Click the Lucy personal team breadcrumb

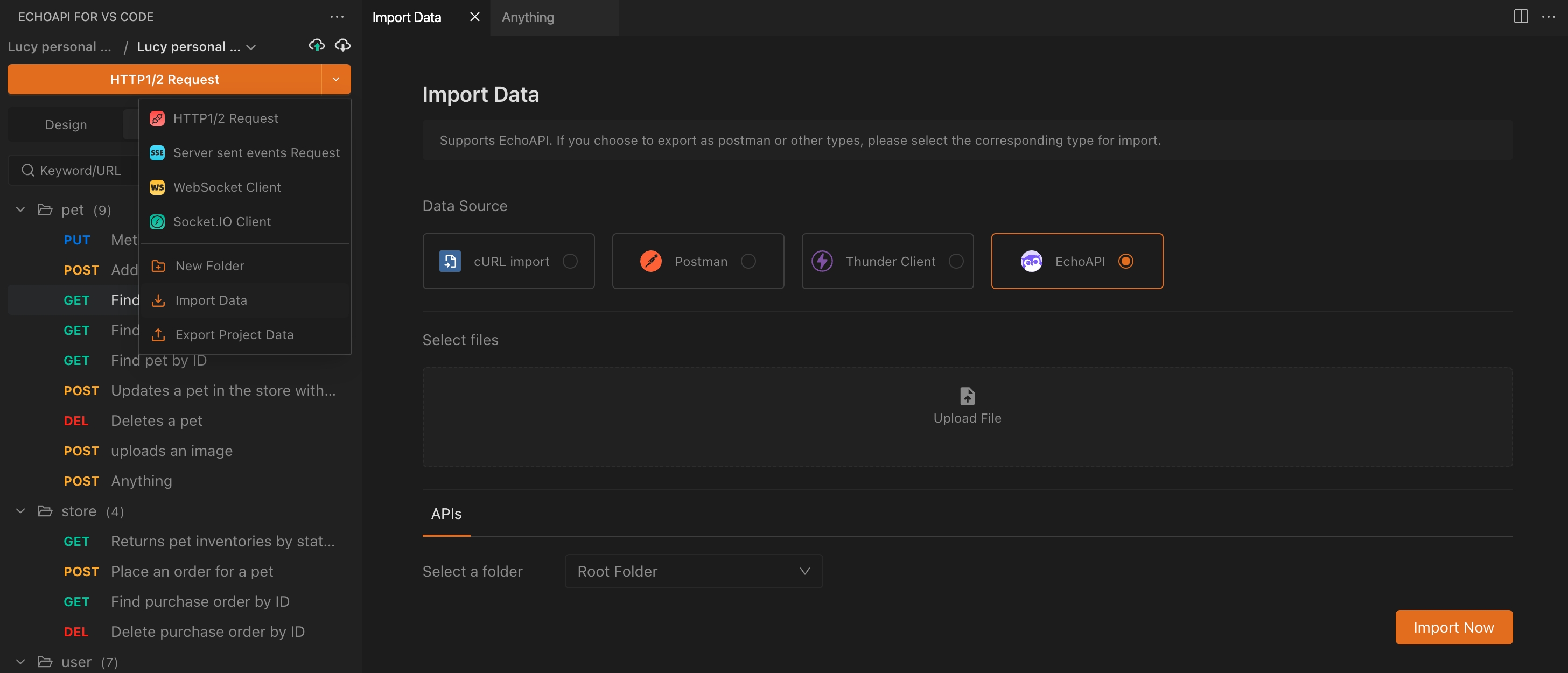click(59, 47)
